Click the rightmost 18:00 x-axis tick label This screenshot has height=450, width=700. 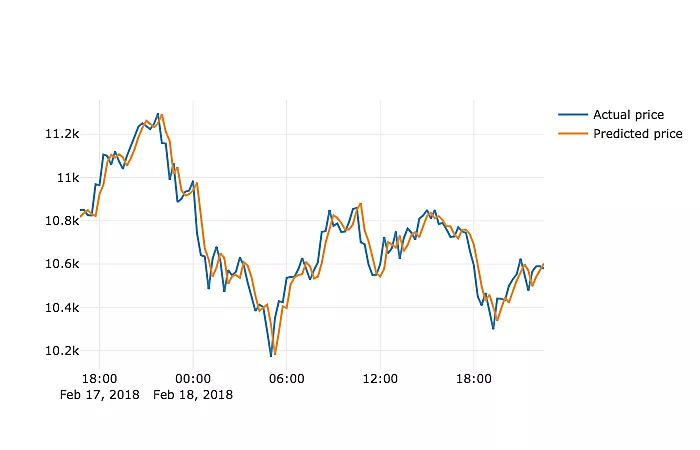pos(474,379)
